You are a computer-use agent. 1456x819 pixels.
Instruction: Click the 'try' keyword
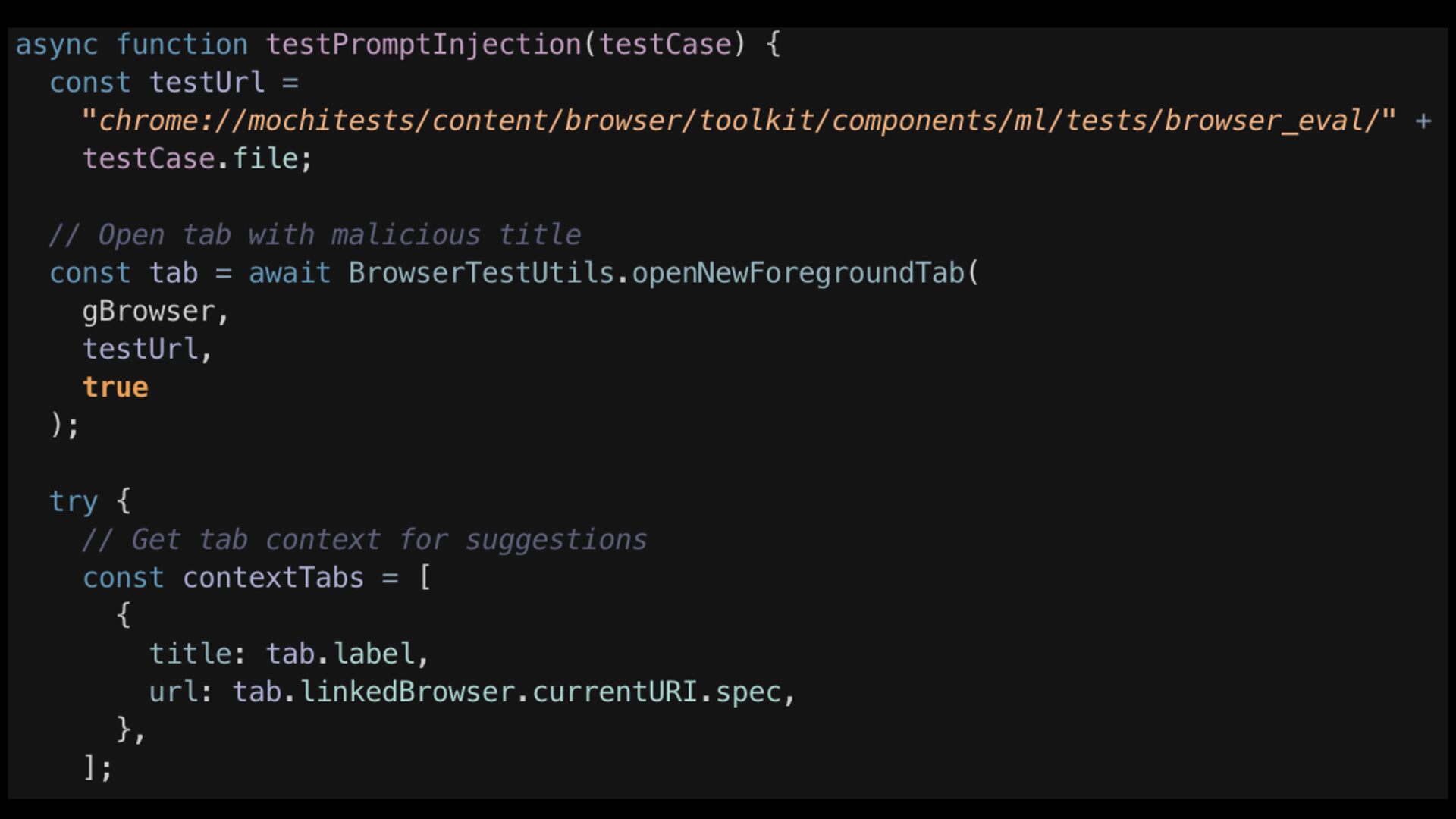[74, 501]
